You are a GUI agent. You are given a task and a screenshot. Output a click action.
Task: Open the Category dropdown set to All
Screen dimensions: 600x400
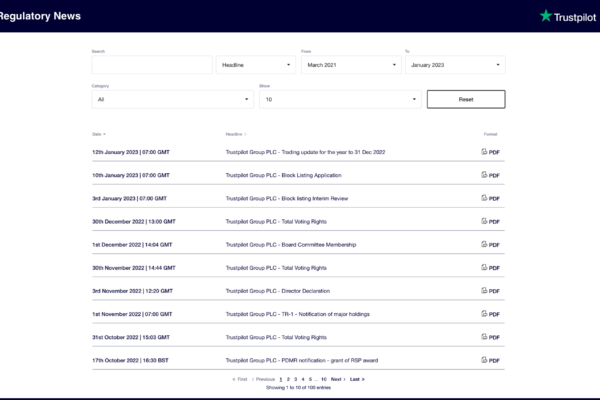coord(173,99)
